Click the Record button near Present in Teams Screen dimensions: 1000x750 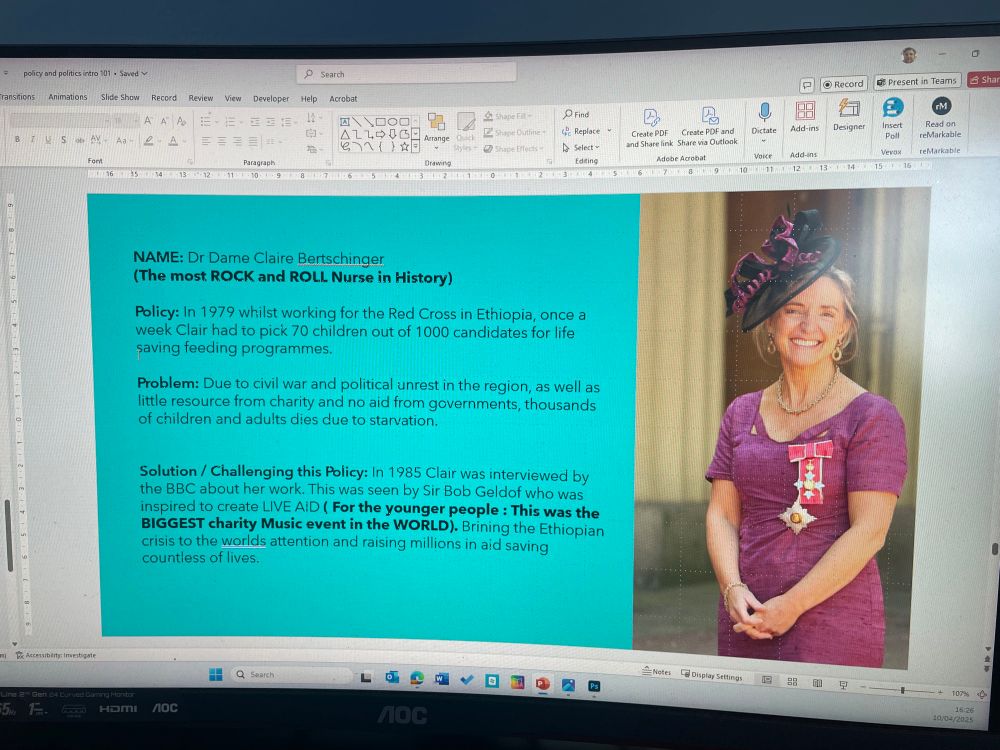tap(842, 84)
